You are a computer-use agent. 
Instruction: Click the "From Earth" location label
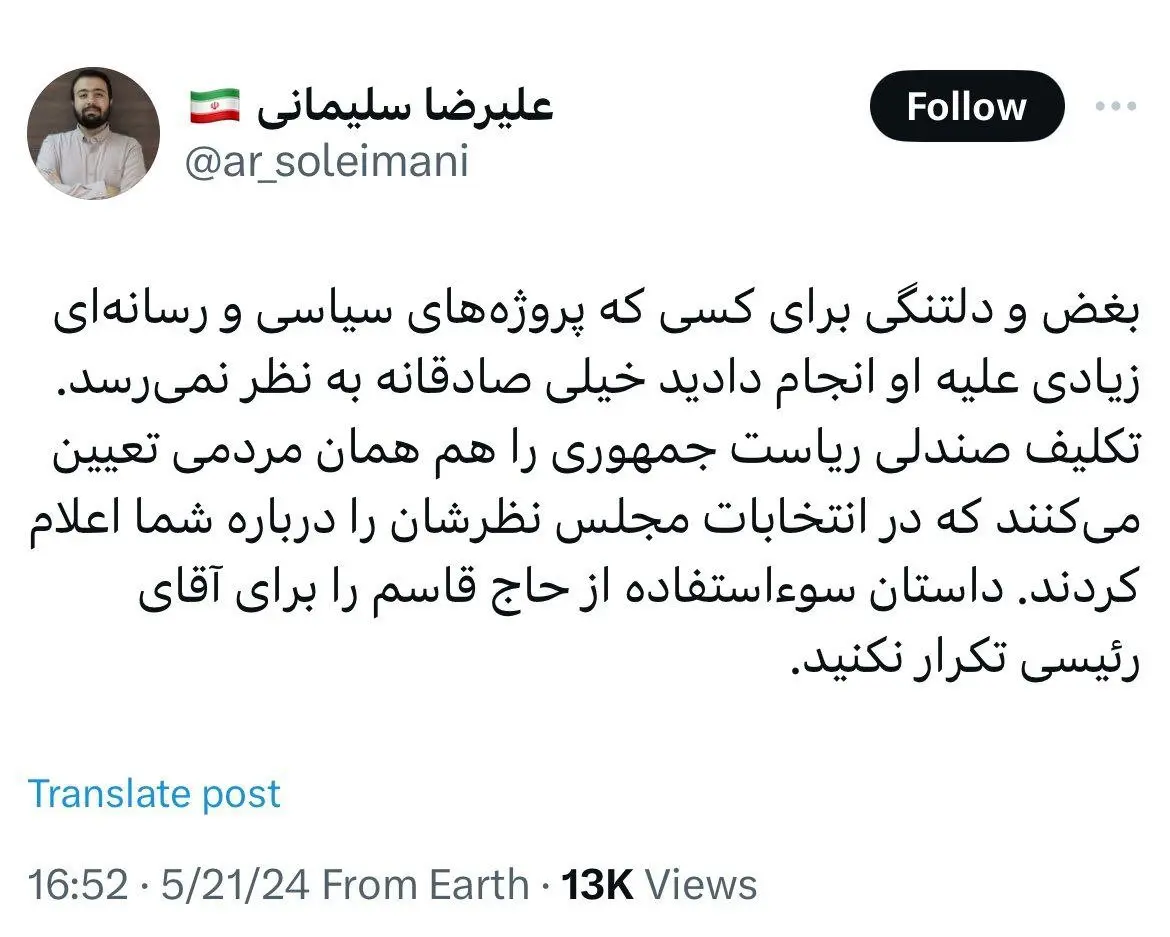(x=427, y=885)
